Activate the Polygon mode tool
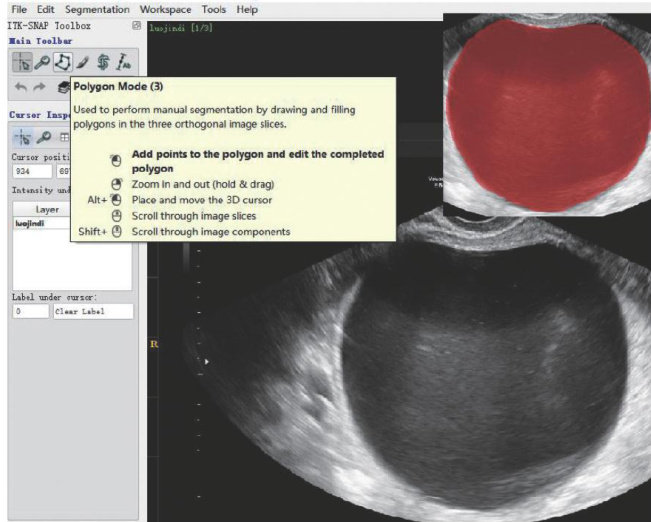651x522 pixels. 63,62
